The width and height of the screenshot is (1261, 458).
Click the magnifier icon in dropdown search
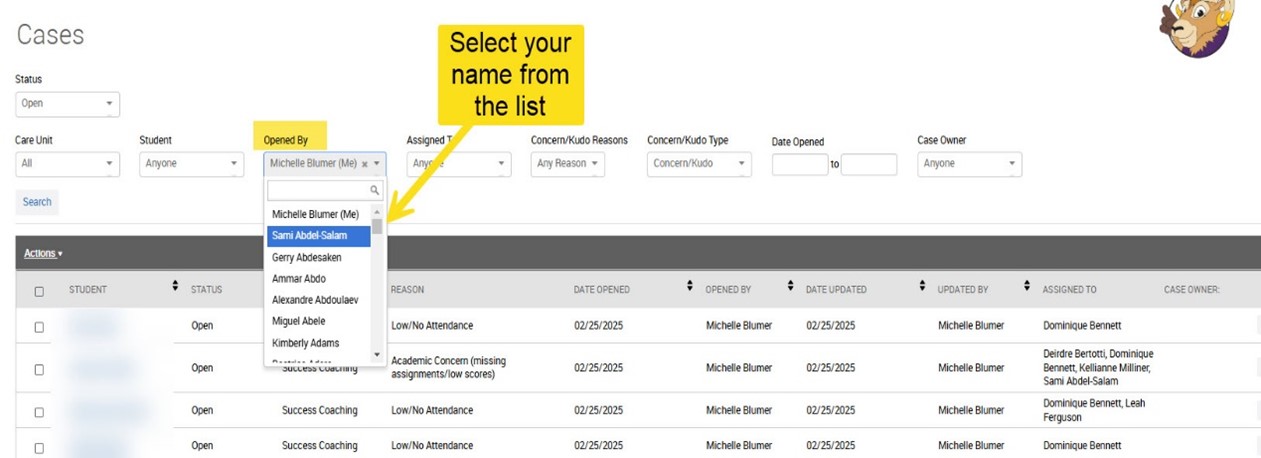click(x=375, y=190)
